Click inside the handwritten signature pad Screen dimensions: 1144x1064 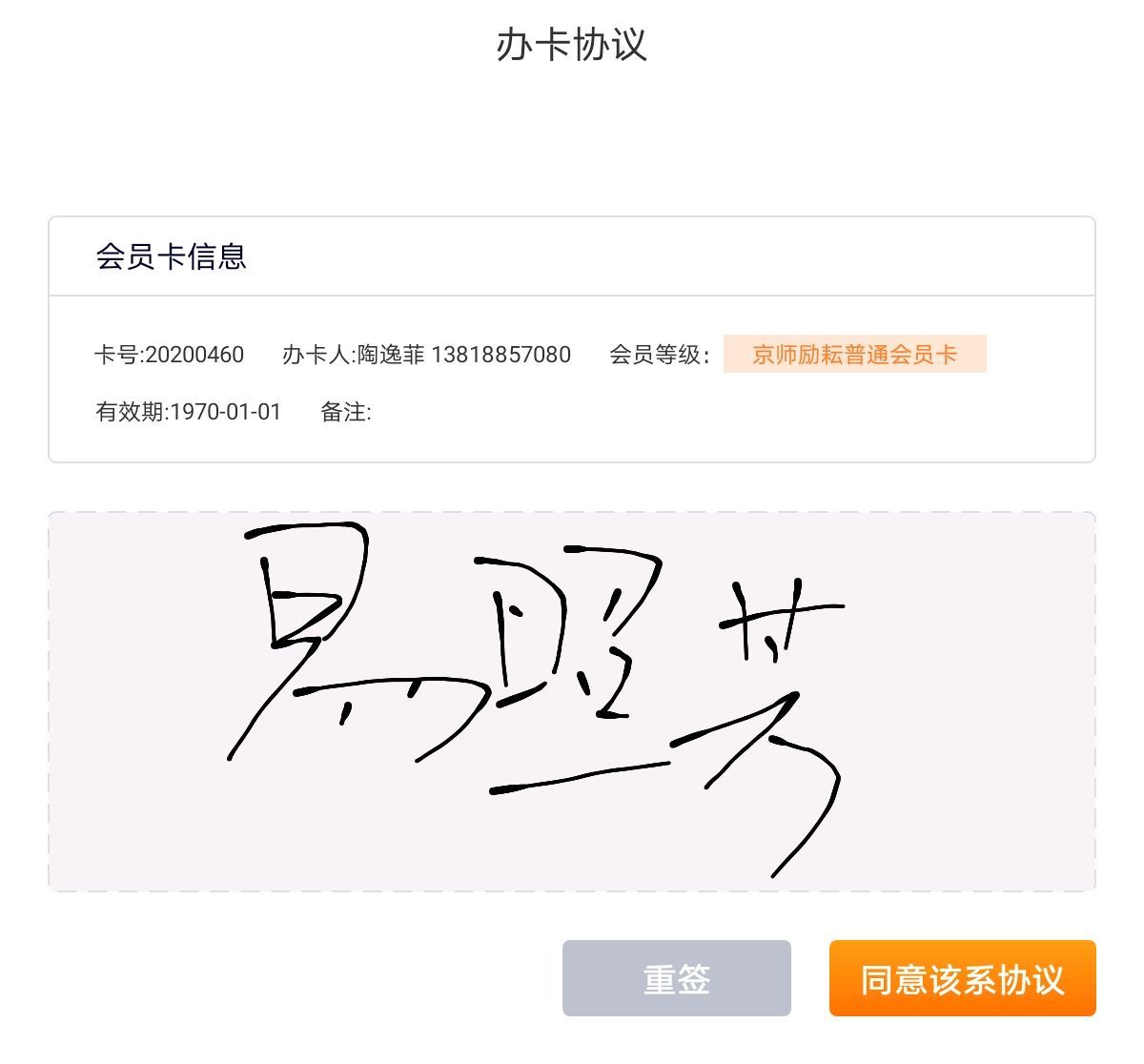pyautogui.click(x=572, y=702)
